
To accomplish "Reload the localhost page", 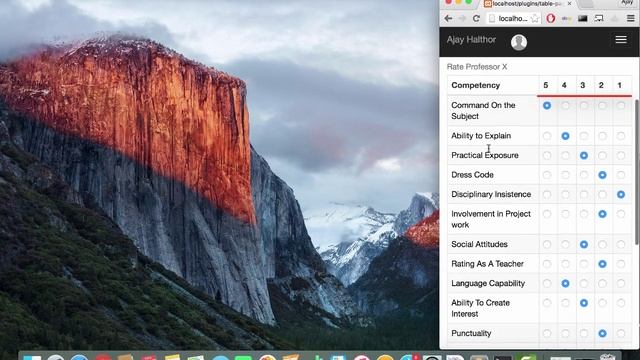I will [476, 18].
